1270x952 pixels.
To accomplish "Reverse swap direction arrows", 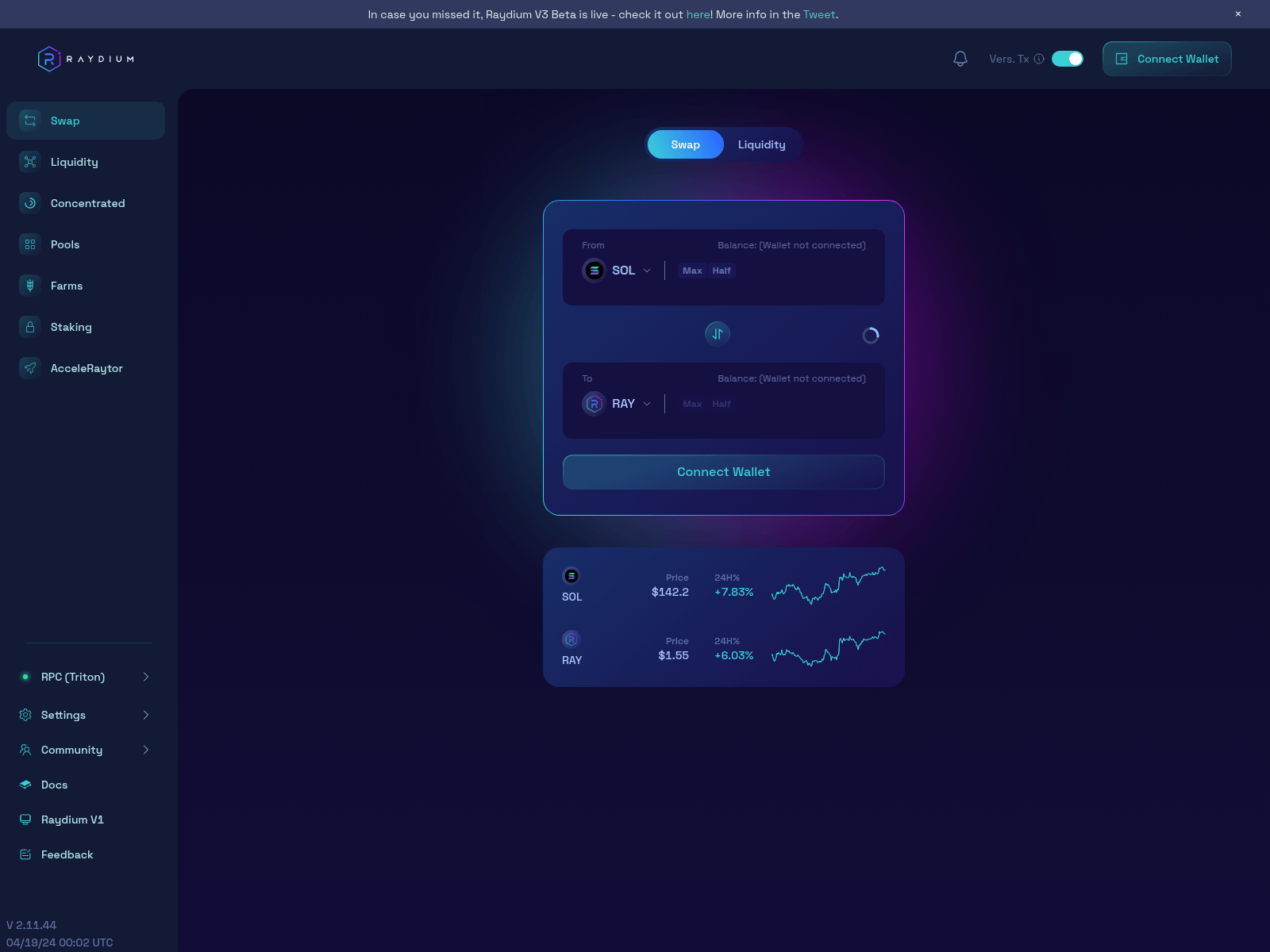I will click(718, 334).
